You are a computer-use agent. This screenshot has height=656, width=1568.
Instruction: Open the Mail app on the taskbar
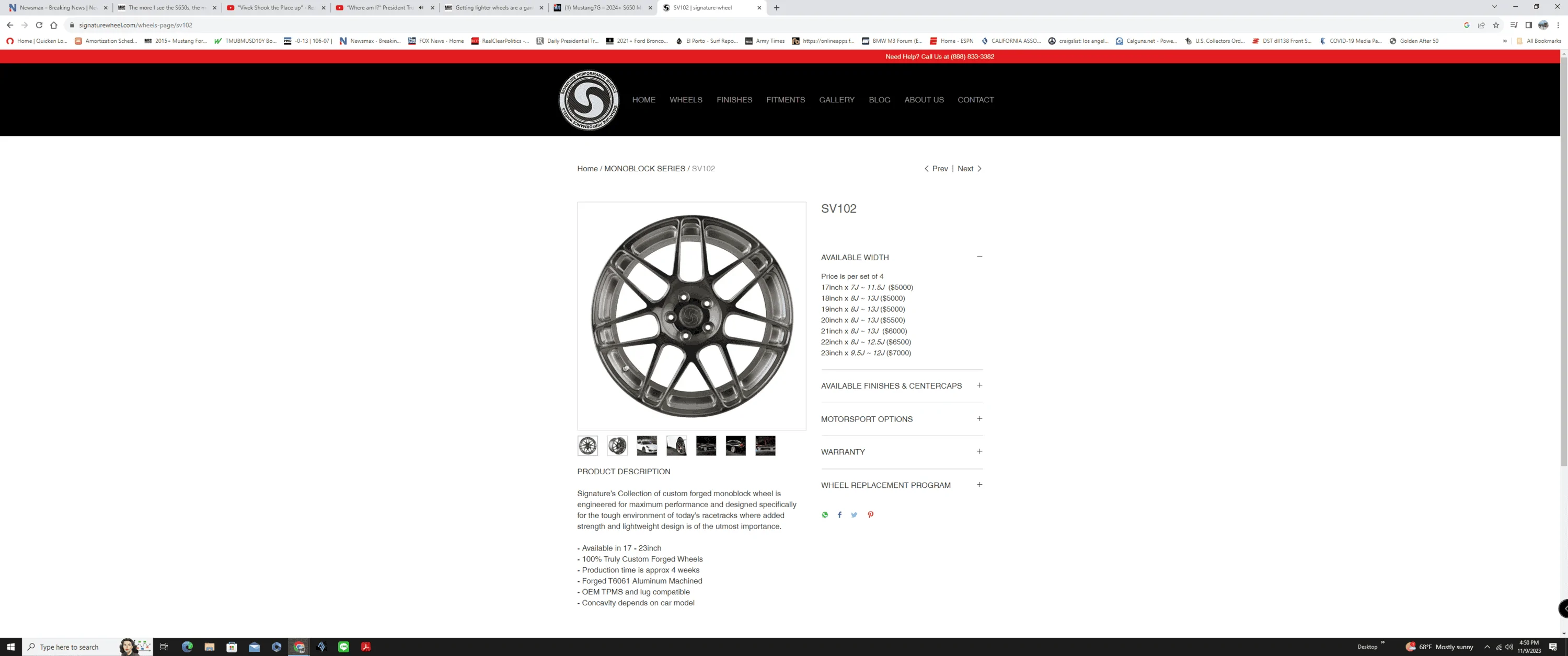pyautogui.click(x=255, y=647)
